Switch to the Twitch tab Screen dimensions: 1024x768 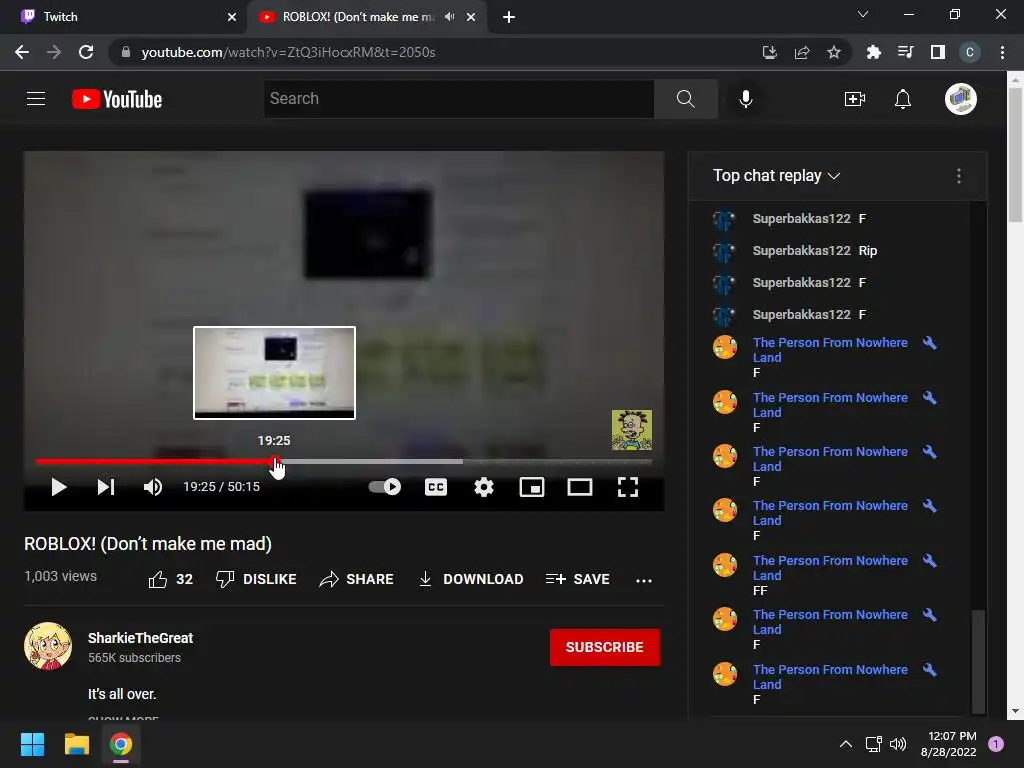123,17
